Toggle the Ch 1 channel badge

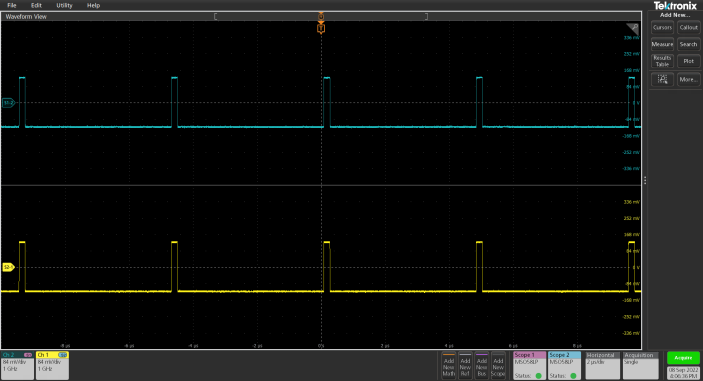[x=52, y=365]
